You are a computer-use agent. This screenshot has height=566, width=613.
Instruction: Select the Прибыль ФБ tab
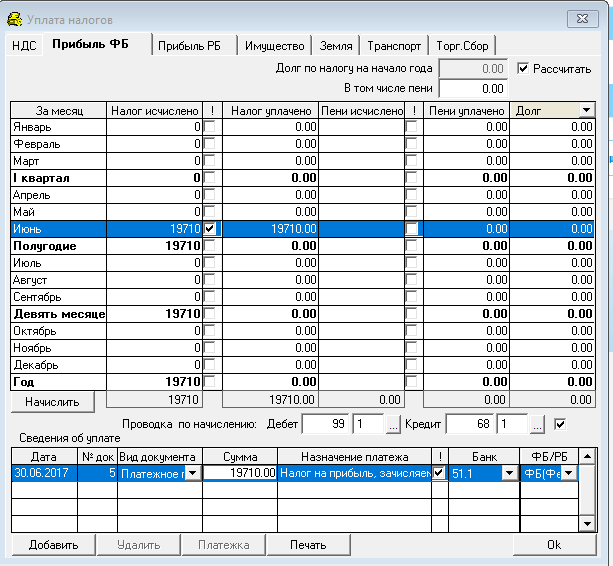click(90, 44)
